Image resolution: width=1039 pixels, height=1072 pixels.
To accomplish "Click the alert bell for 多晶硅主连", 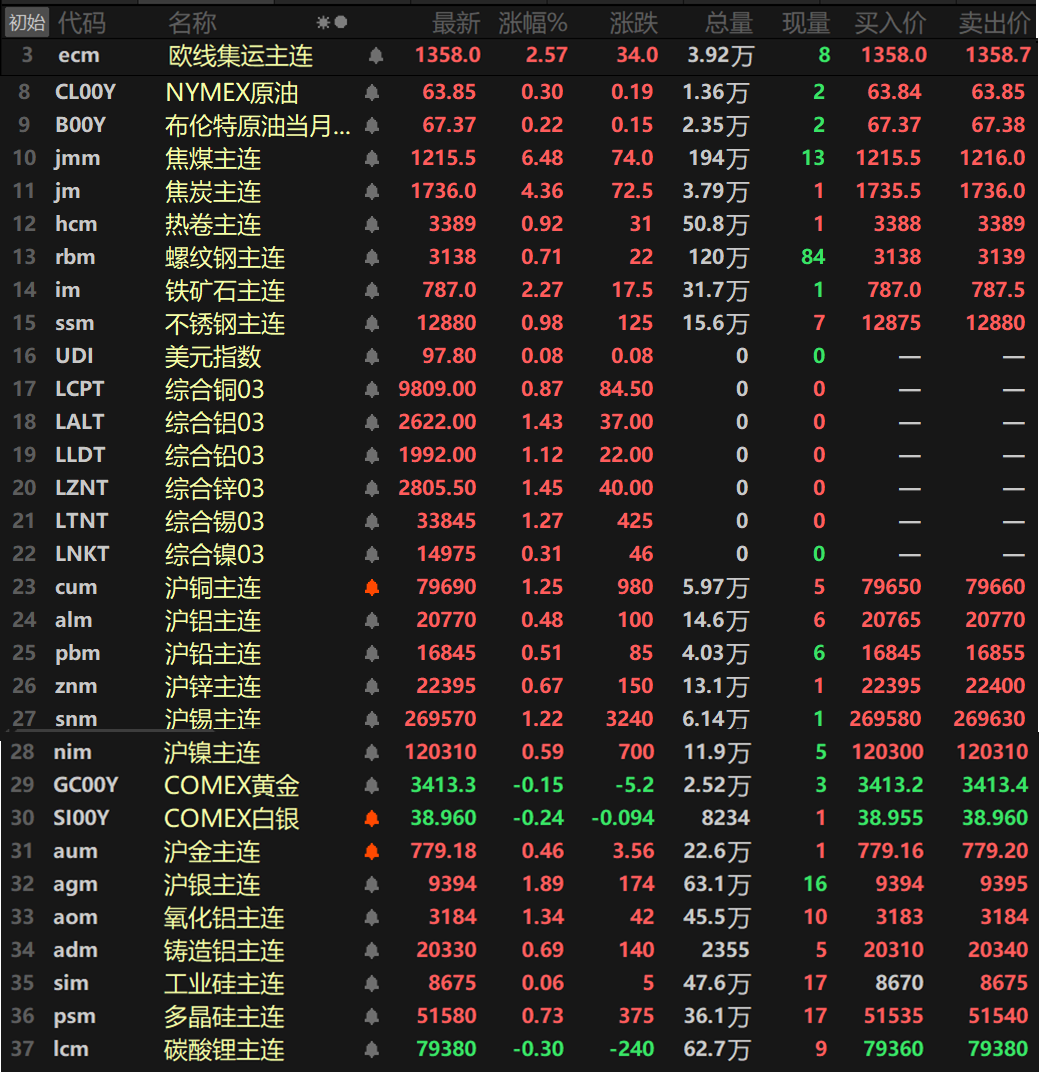I will pos(372,1017).
